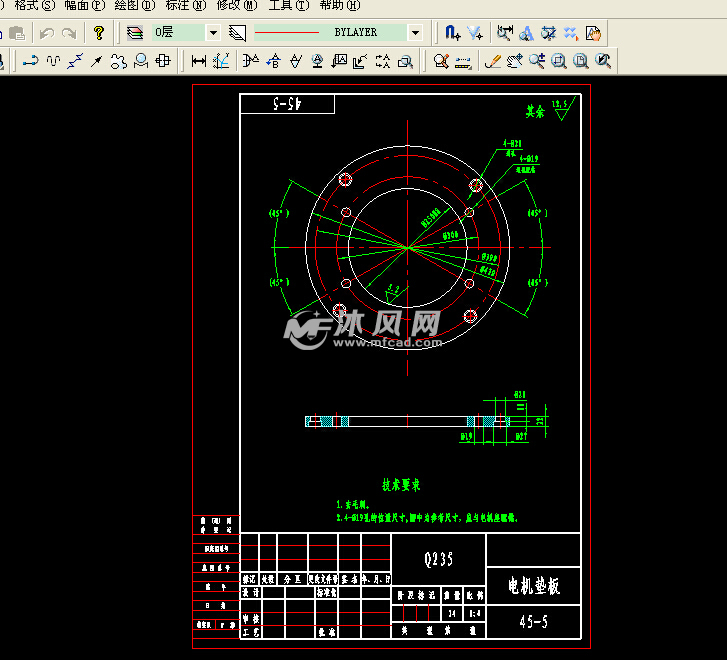Select the datum symbol A on stand icon

[318, 61]
